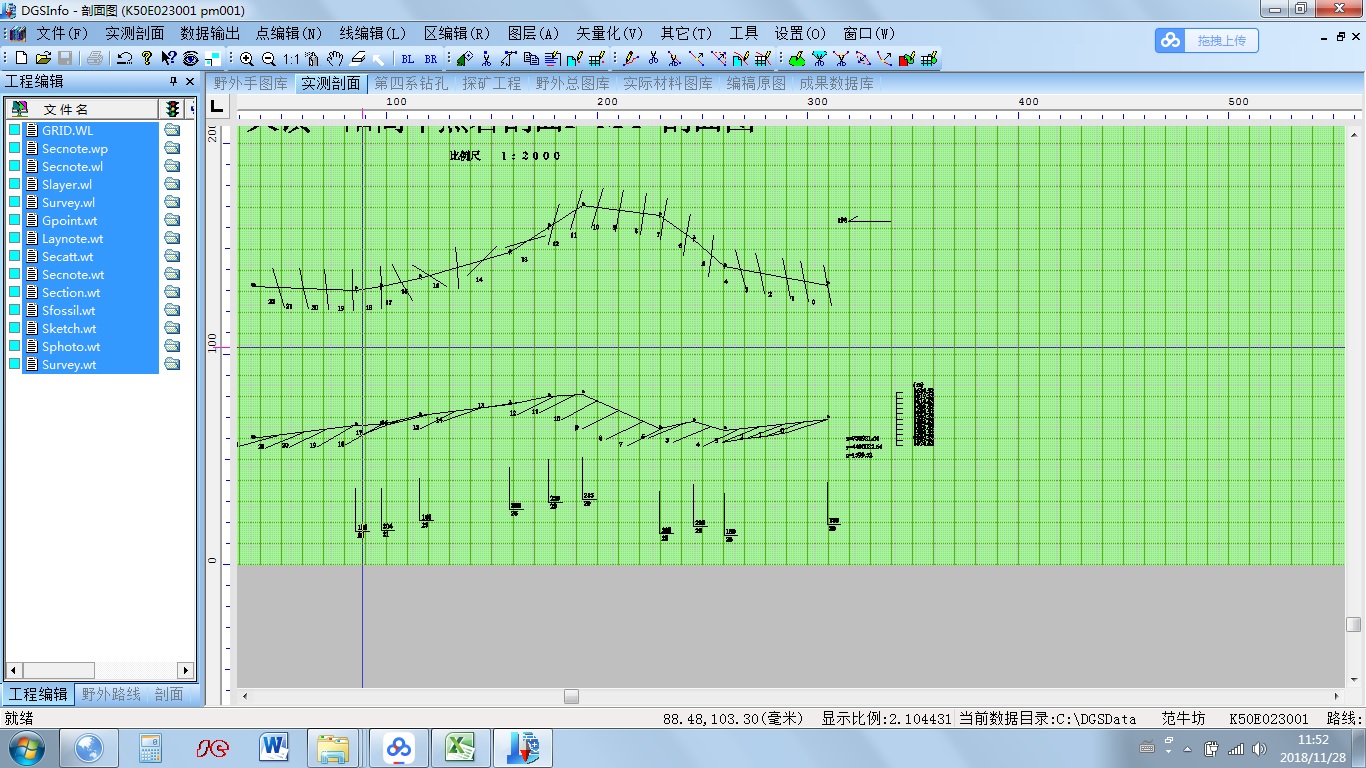Viewport: 1366px width, 768px height.
Task: Open the 数据输出 menu
Action: tap(210, 33)
